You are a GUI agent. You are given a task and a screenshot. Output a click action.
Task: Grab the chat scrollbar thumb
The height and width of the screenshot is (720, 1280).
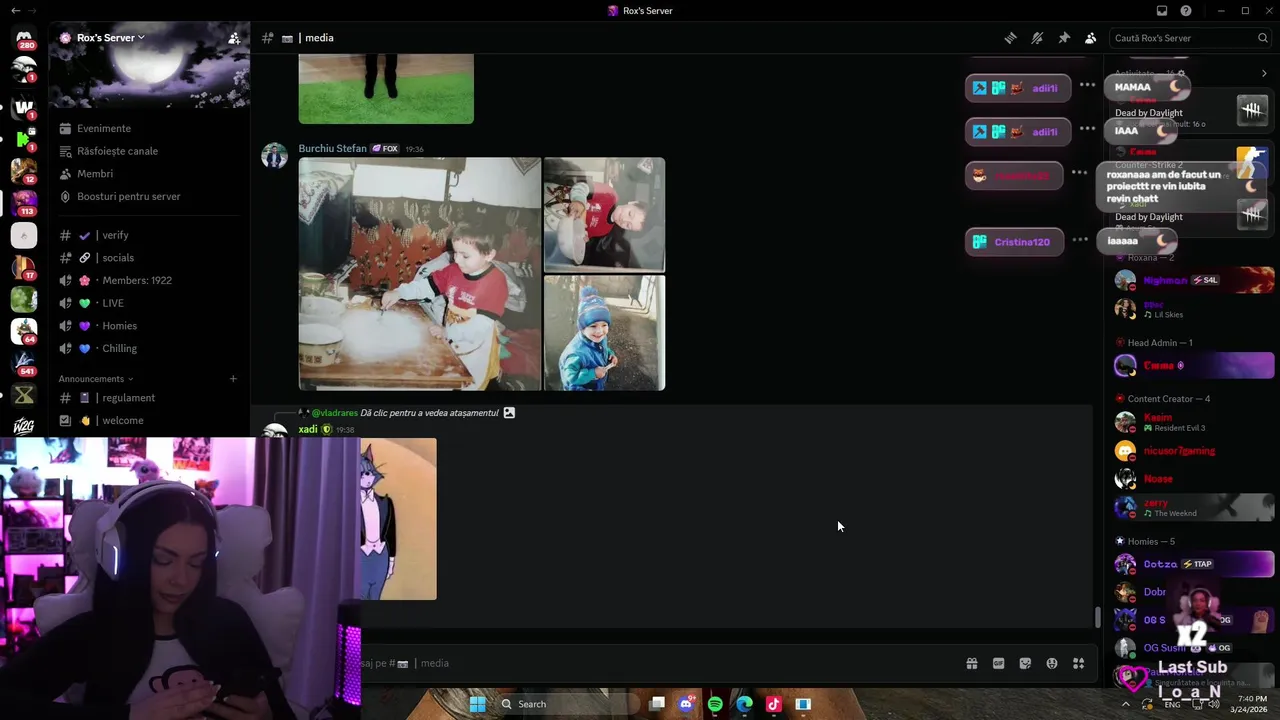point(1097,617)
